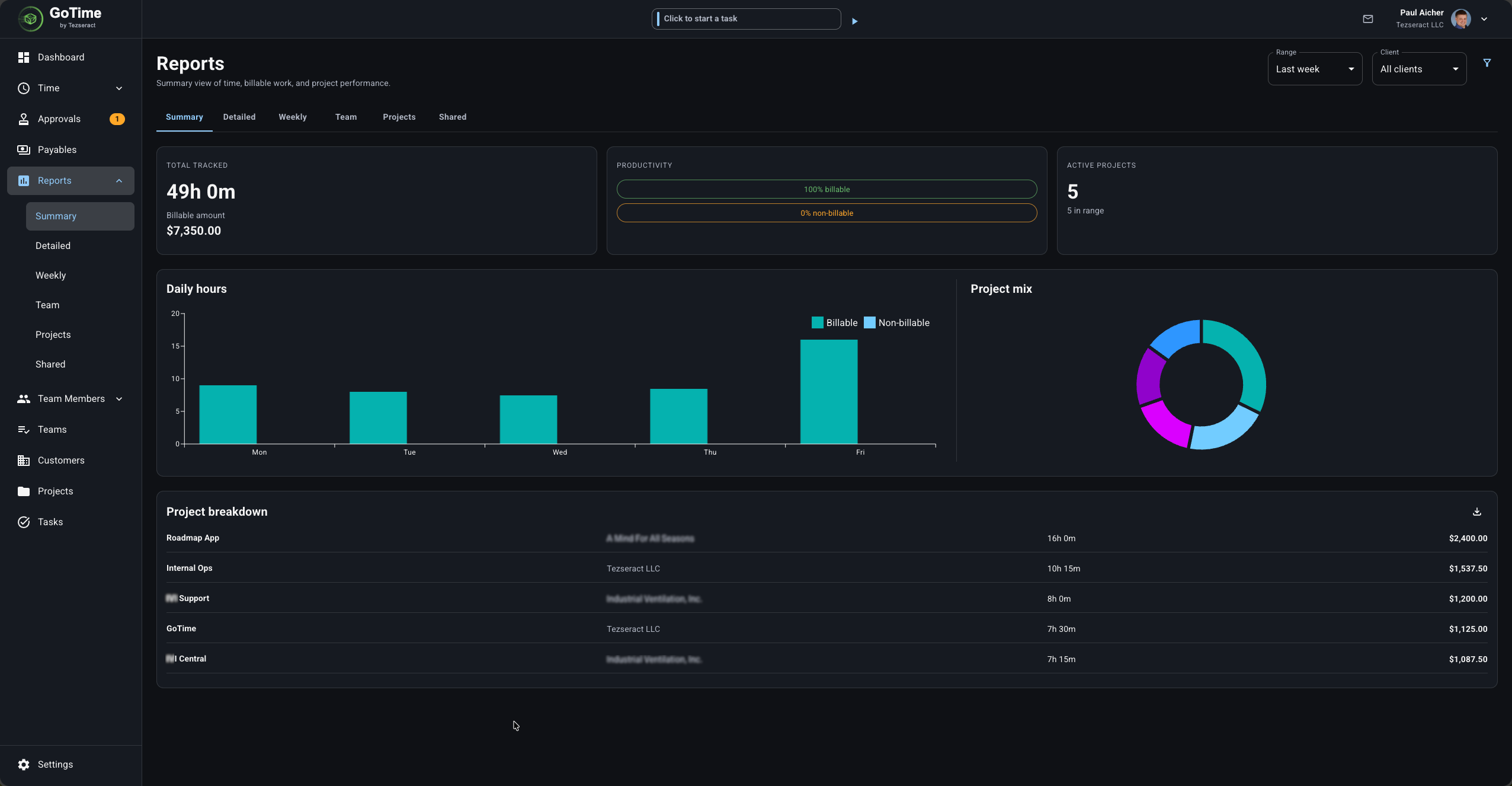Click the Customers building icon
Viewport: 1512px width, 786px height.
click(24, 461)
